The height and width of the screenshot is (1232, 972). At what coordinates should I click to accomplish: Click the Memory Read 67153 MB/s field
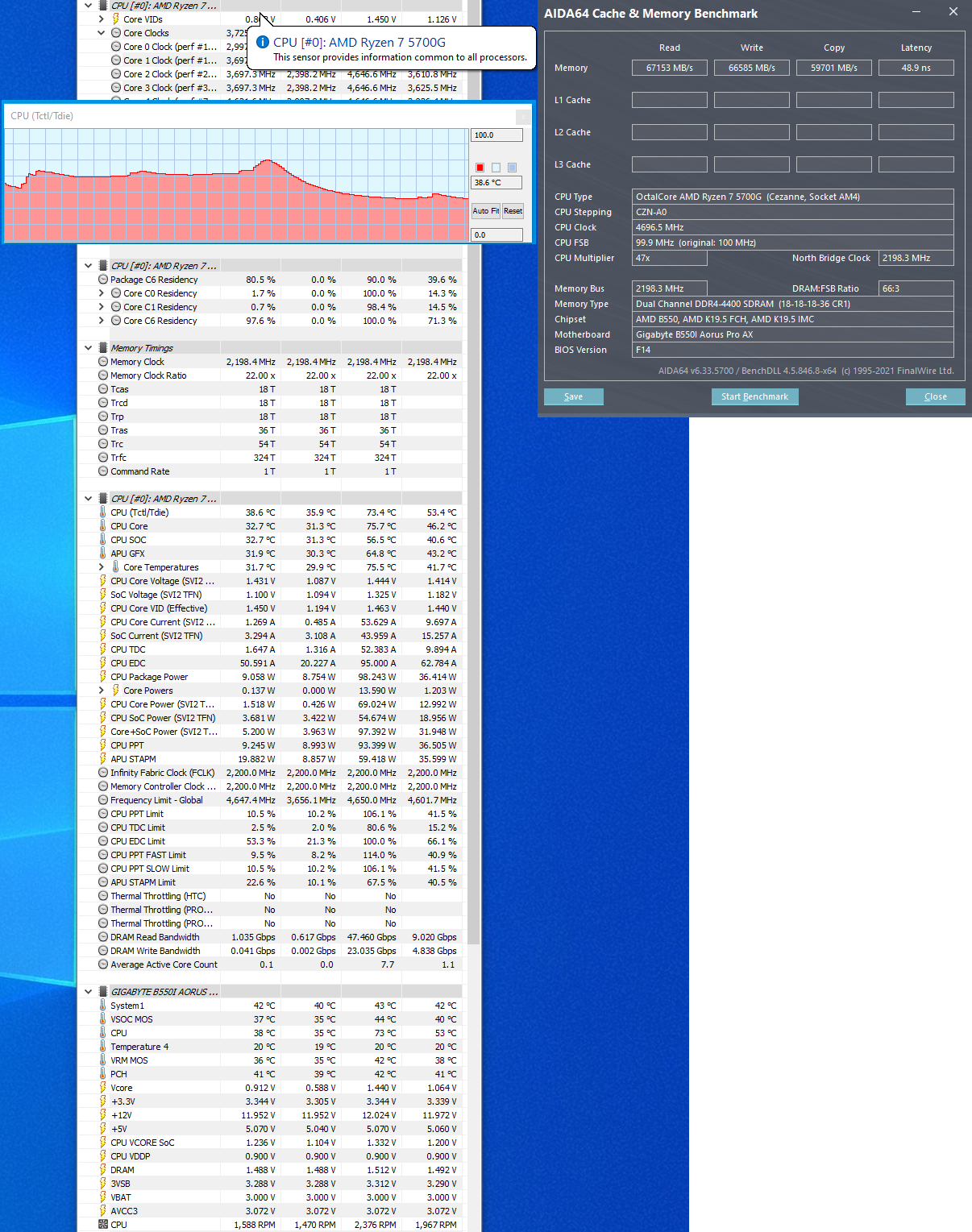click(x=670, y=68)
